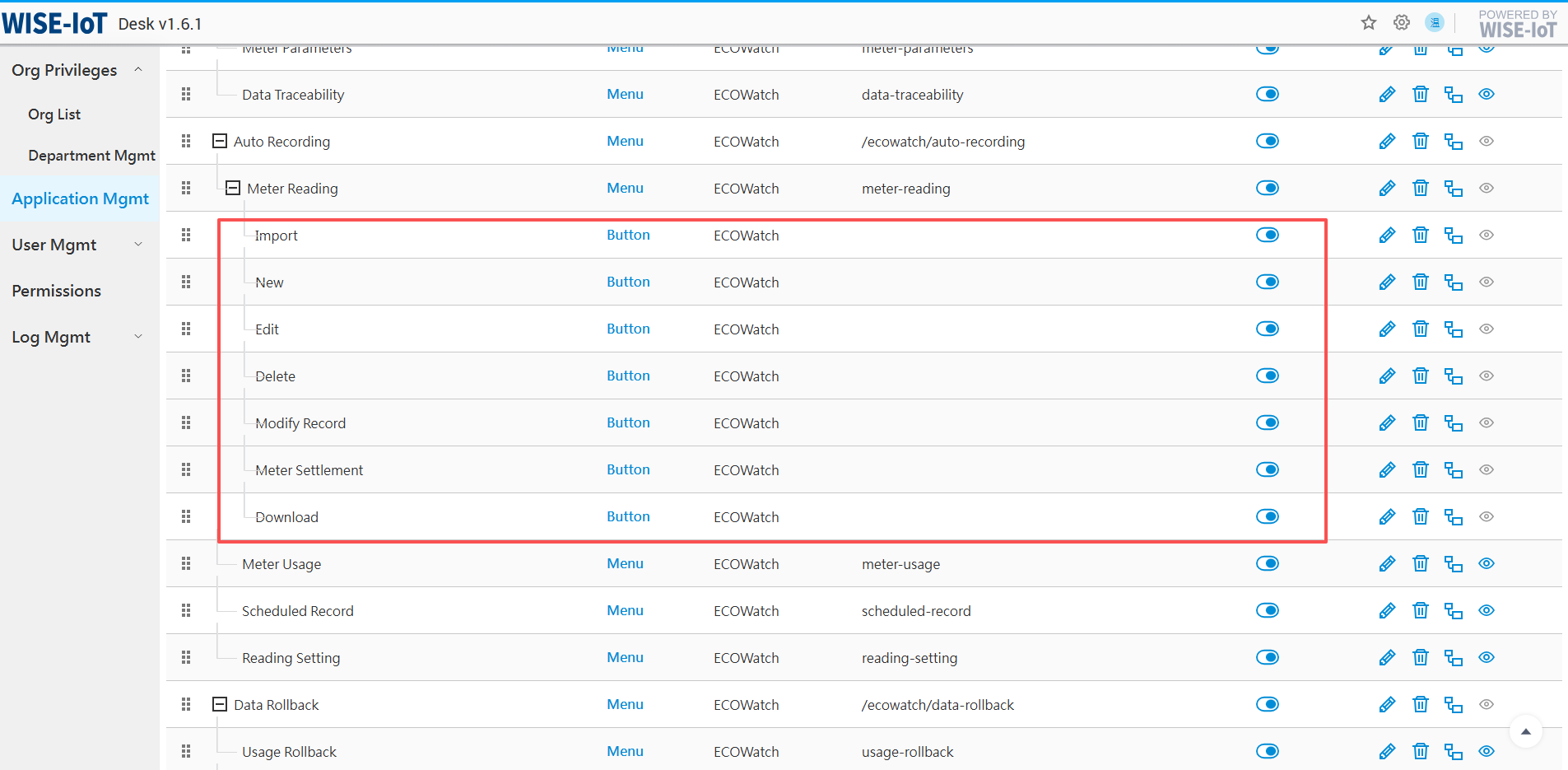Viewport: 1568px width, 770px height.
Task: Open Permissions in the sidebar
Action: pyautogui.click(x=56, y=291)
